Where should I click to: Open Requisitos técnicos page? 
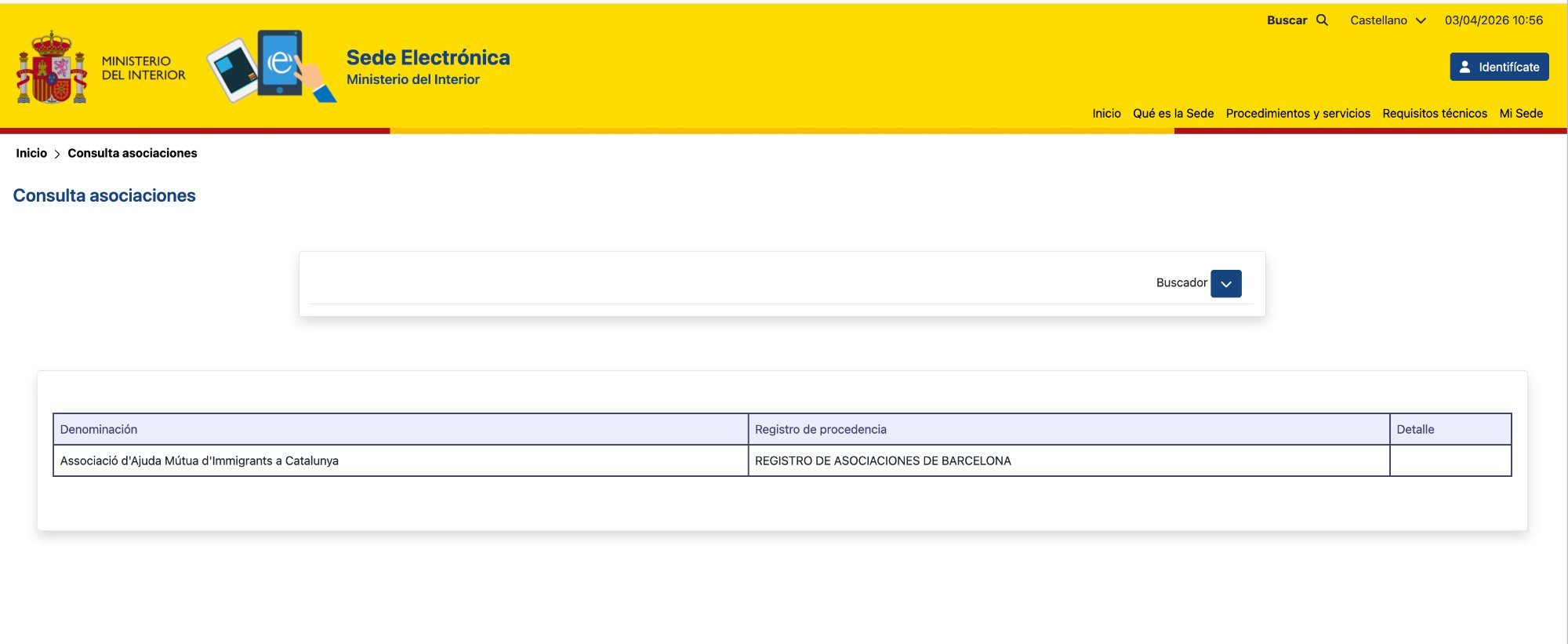1434,113
